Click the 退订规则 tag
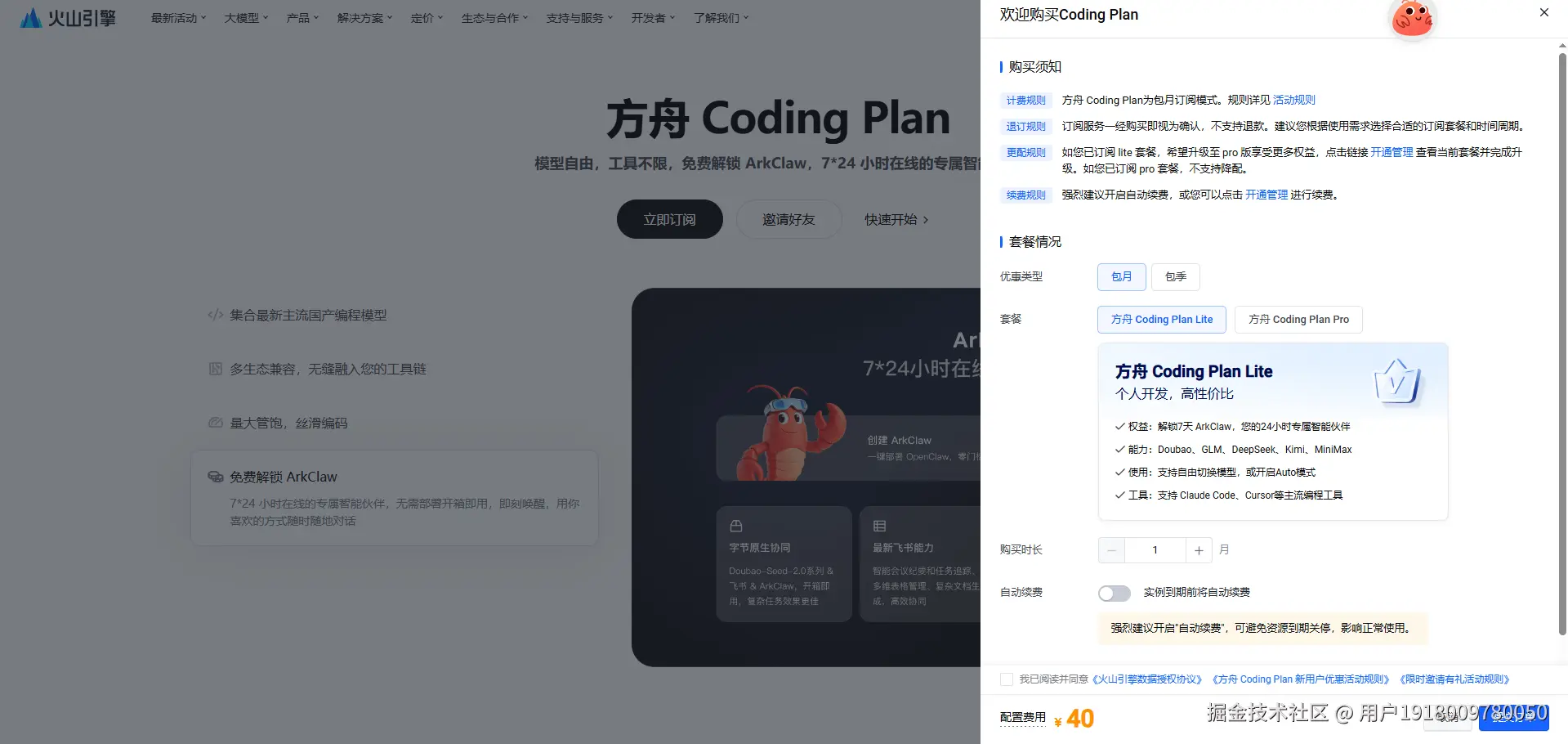Image resolution: width=1568 pixels, height=744 pixels. (1025, 127)
